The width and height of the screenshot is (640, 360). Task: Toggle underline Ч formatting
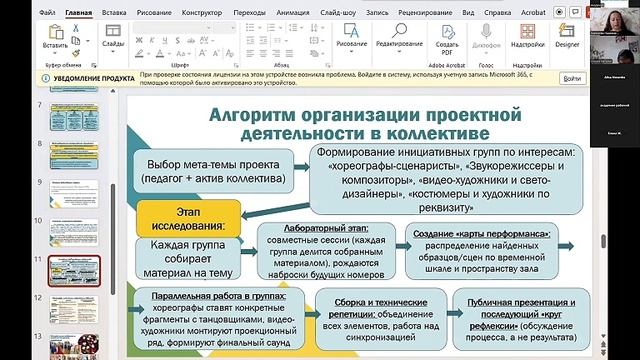point(164,40)
